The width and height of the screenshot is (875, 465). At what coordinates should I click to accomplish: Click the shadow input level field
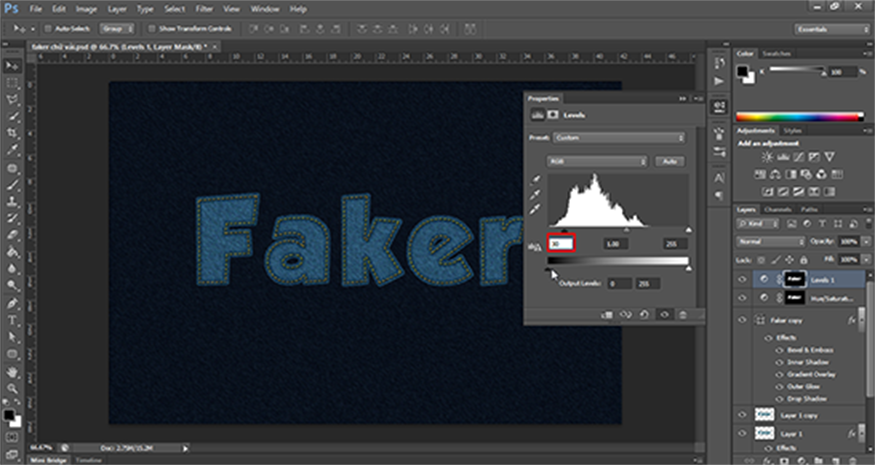point(562,243)
